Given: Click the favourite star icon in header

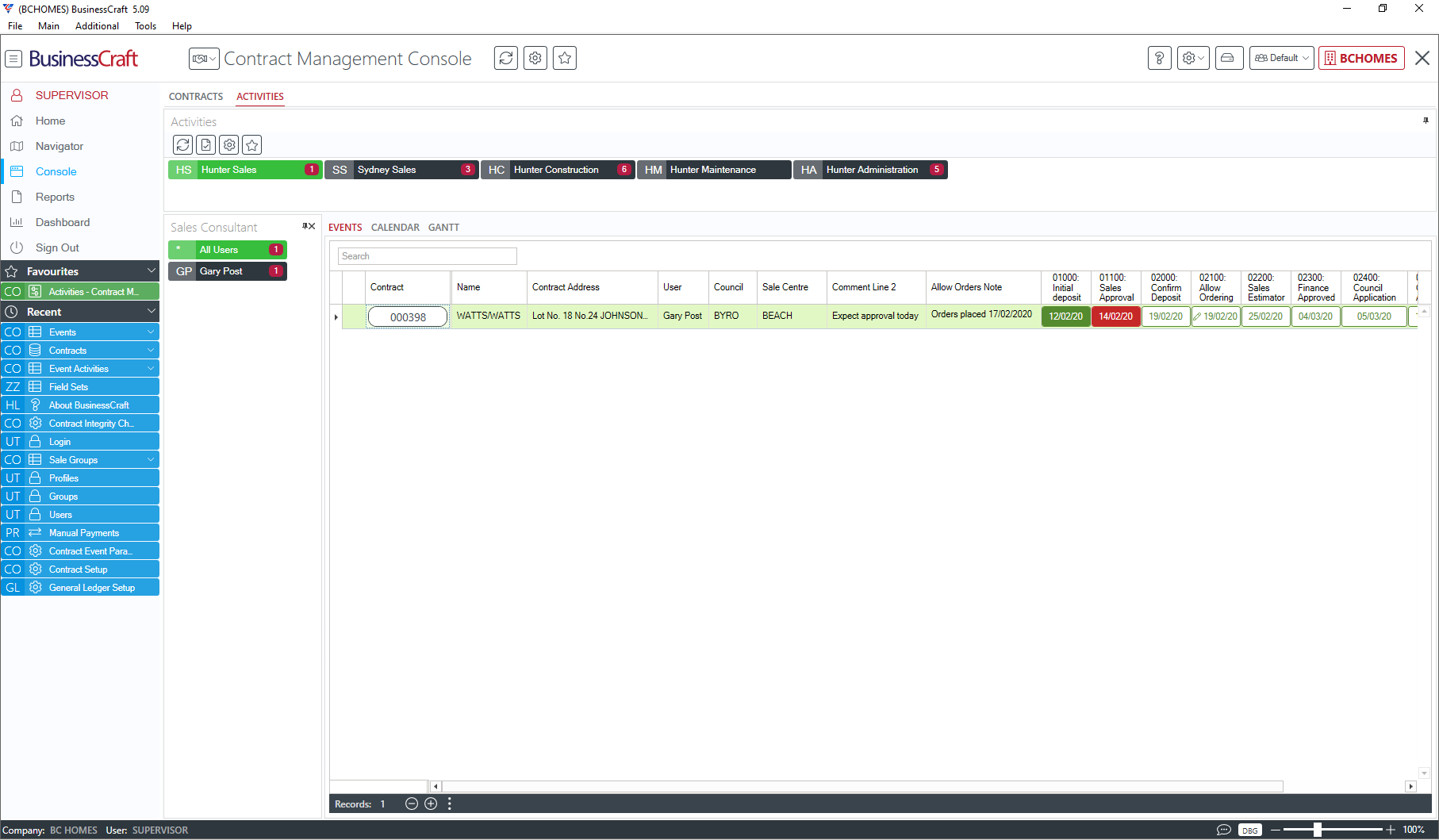Looking at the screenshot, I should point(565,58).
